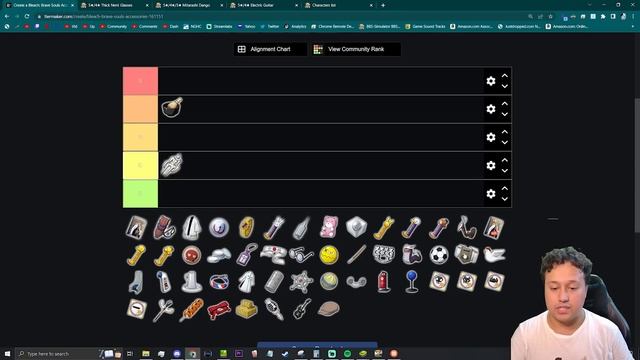Pick the pink gummy bear accessory
This screenshot has width=640, height=360.
[x=329, y=227]
